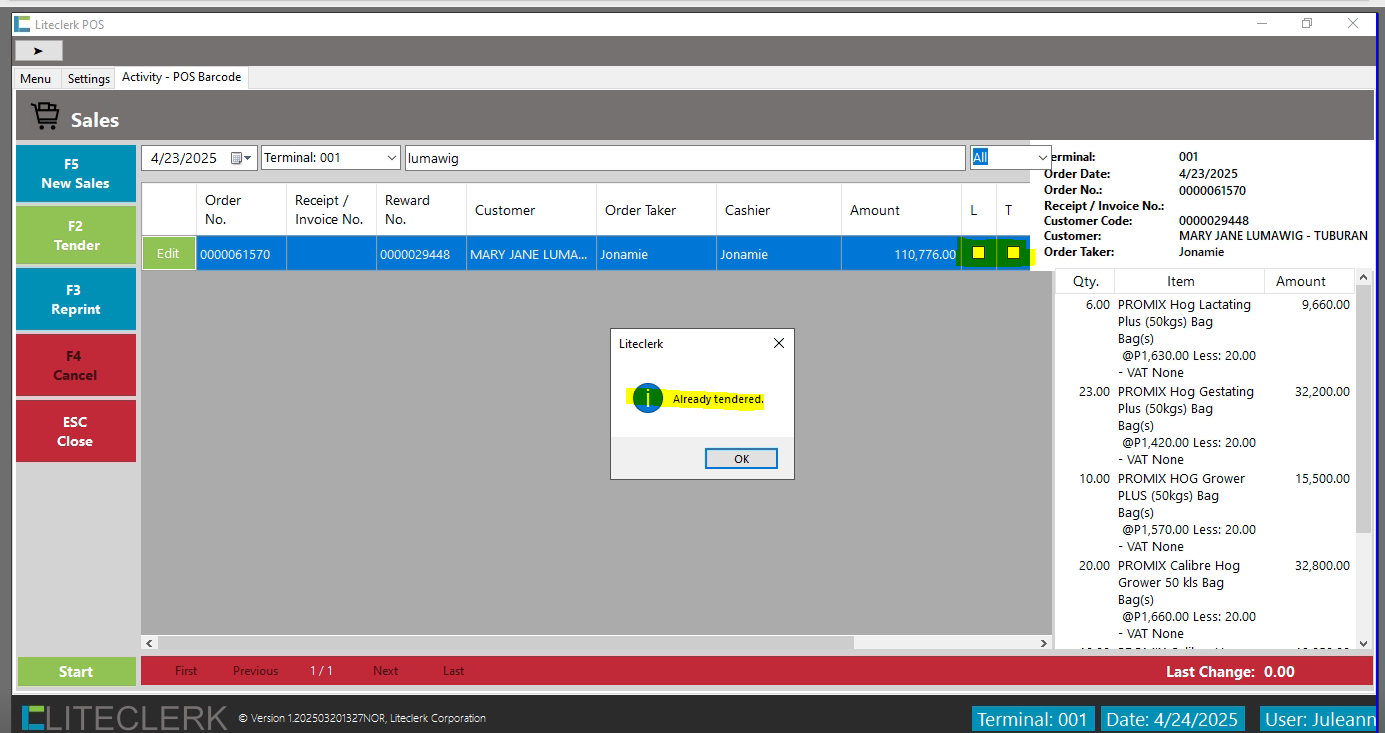Viewport: 1385px width, 733px height.
Task: Click the green Start button
Action: point(76,672)
